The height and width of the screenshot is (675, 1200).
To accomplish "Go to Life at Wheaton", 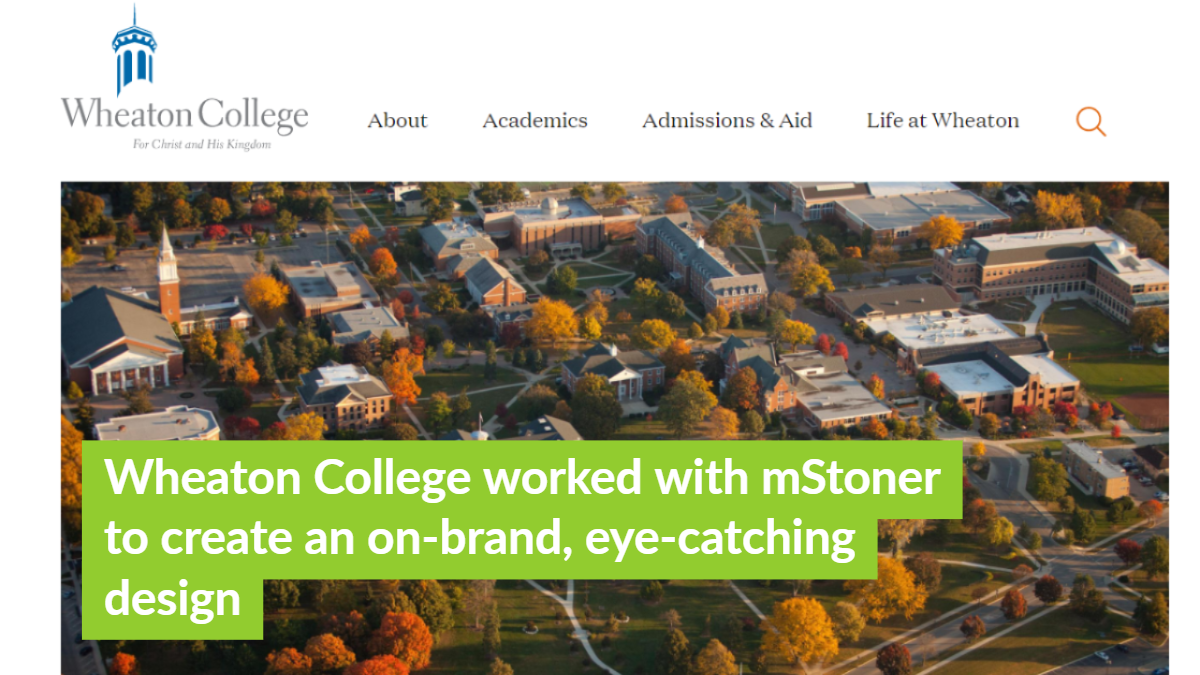I will click(942, 121).
